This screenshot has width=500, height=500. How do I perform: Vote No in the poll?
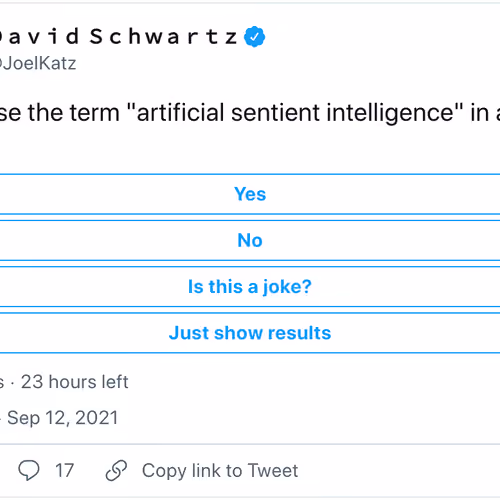(x=250, y=240)
